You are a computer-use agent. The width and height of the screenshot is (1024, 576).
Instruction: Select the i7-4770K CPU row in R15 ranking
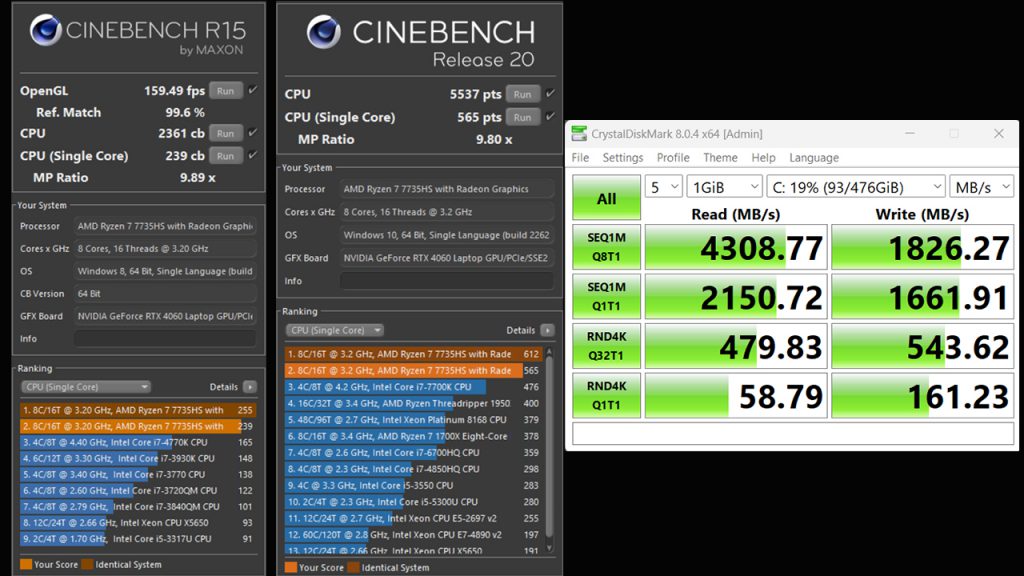137,442
